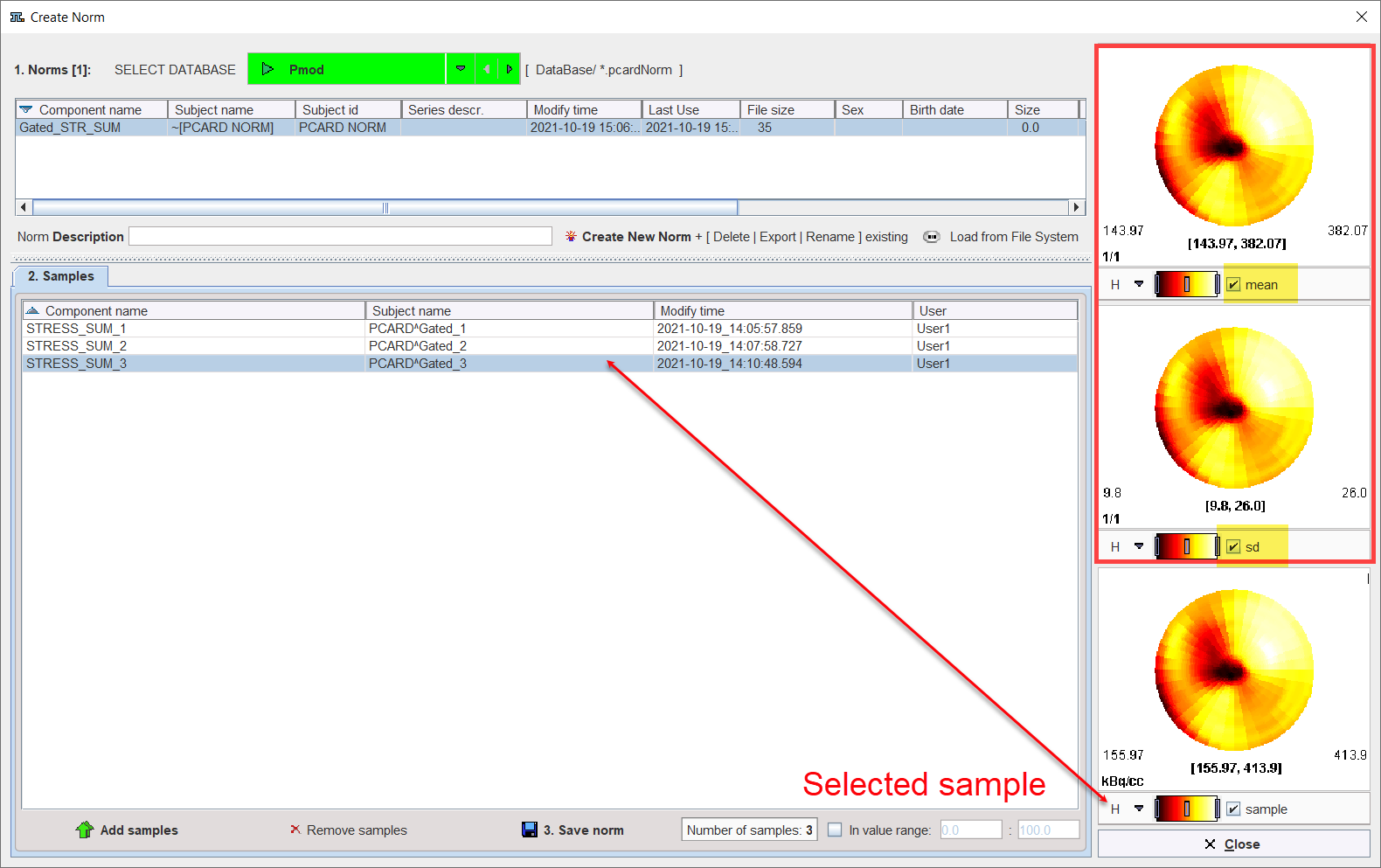Click the value range minimum field 0.0

click(x=971, y=830)
